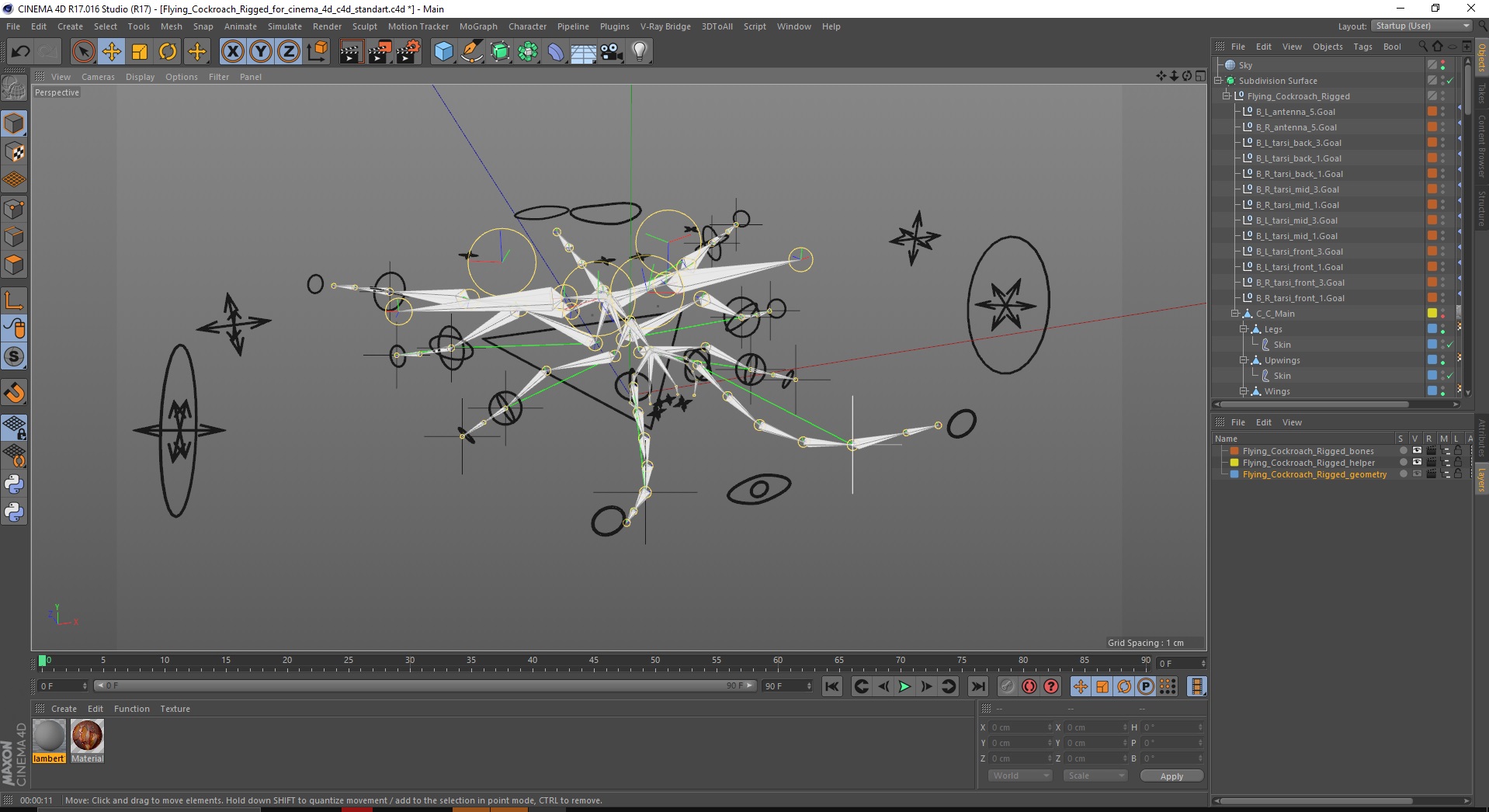Open the Takes side tab
The image size is (1489, 812).
point(1481,93)
